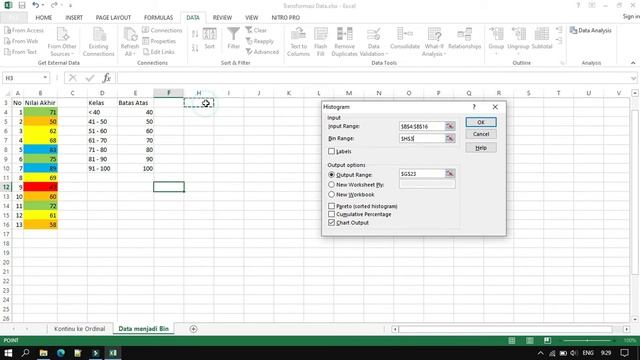Viewport: 640px width, 360px height.
Task: Enable Pareto (sorted histogram) checkbox
Action: [331, 206]
